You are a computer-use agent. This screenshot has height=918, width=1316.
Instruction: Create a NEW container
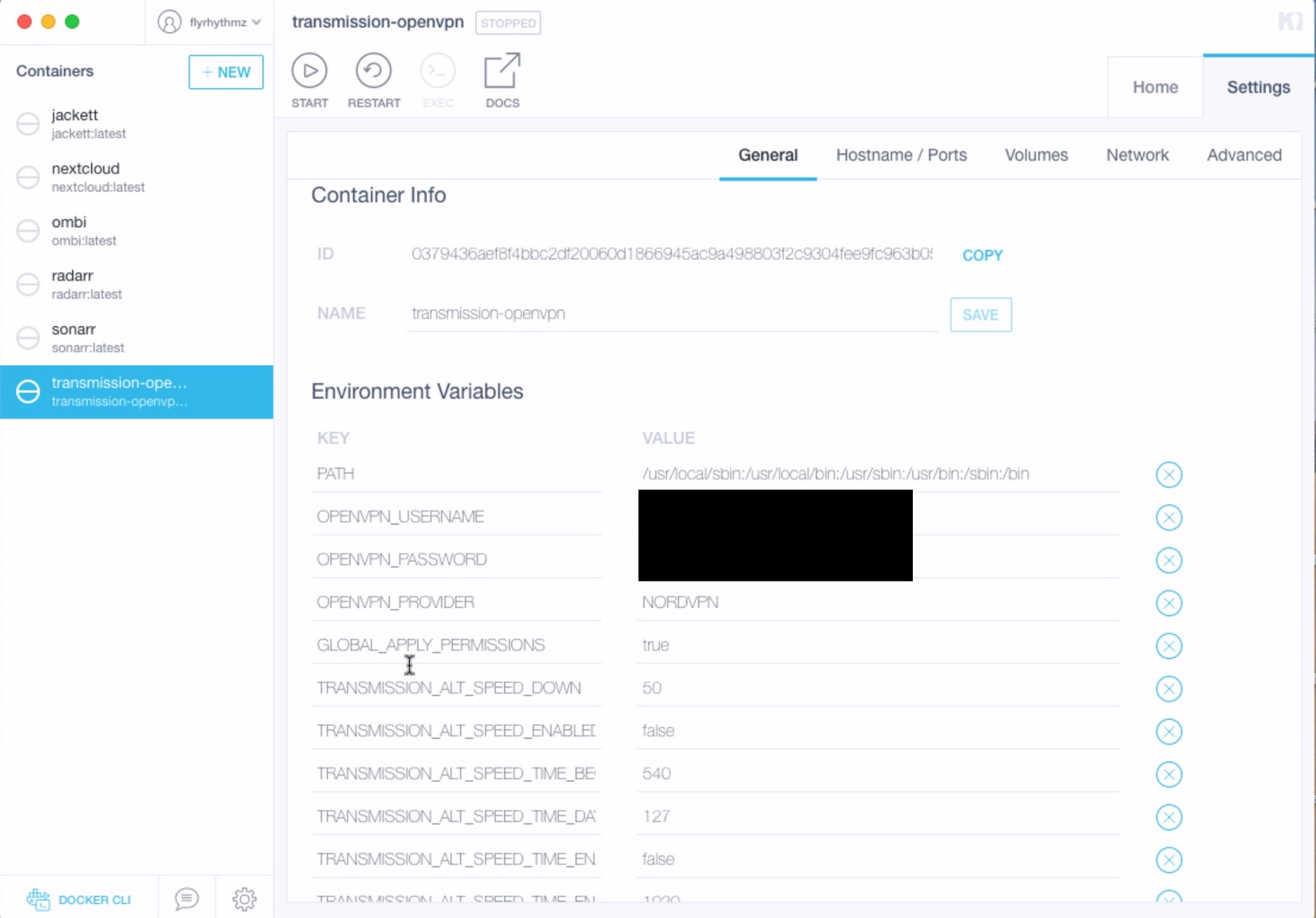[225, 72]
